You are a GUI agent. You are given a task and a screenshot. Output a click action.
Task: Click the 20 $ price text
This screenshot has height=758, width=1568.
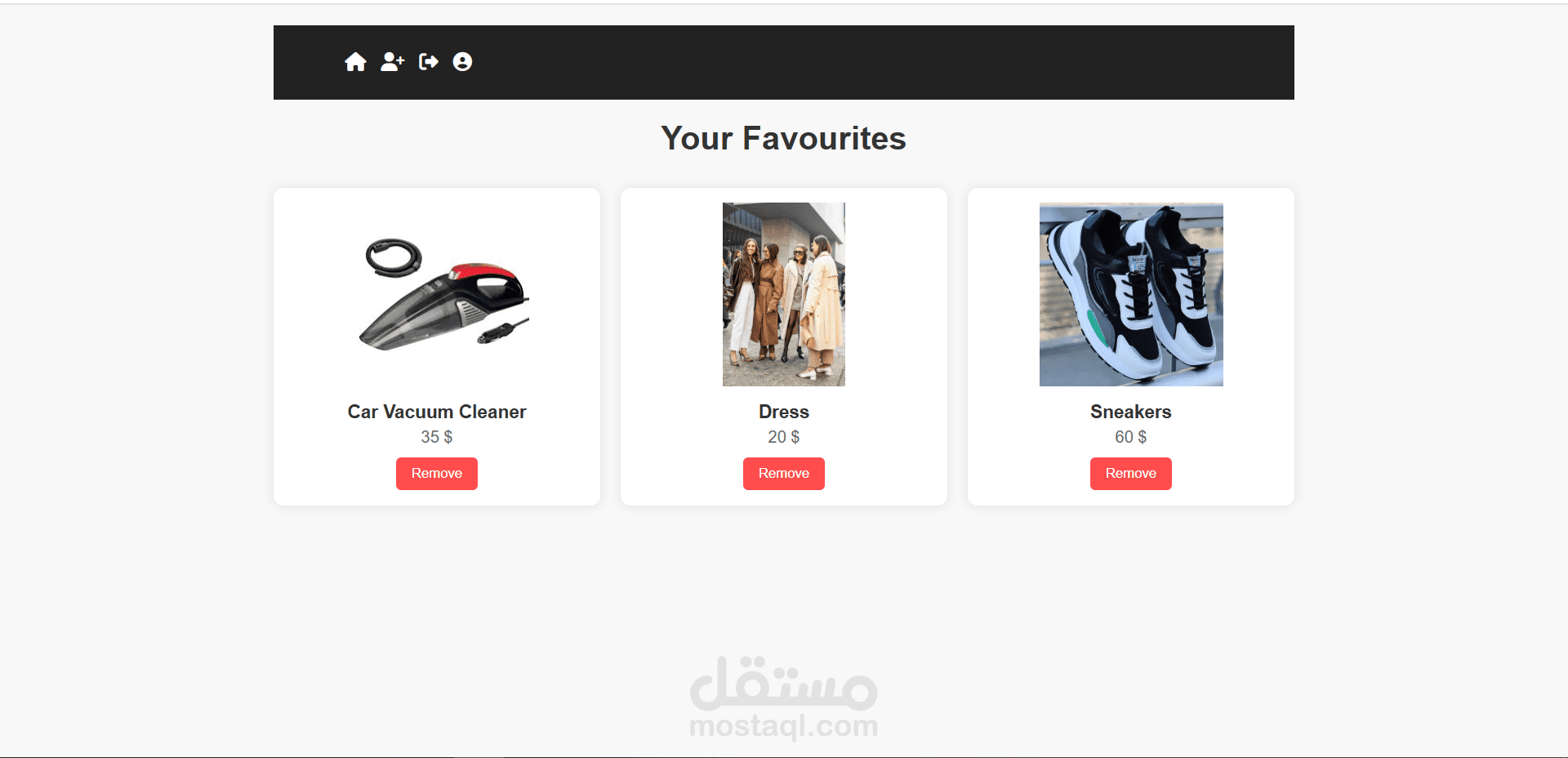[x=784, y=437]
